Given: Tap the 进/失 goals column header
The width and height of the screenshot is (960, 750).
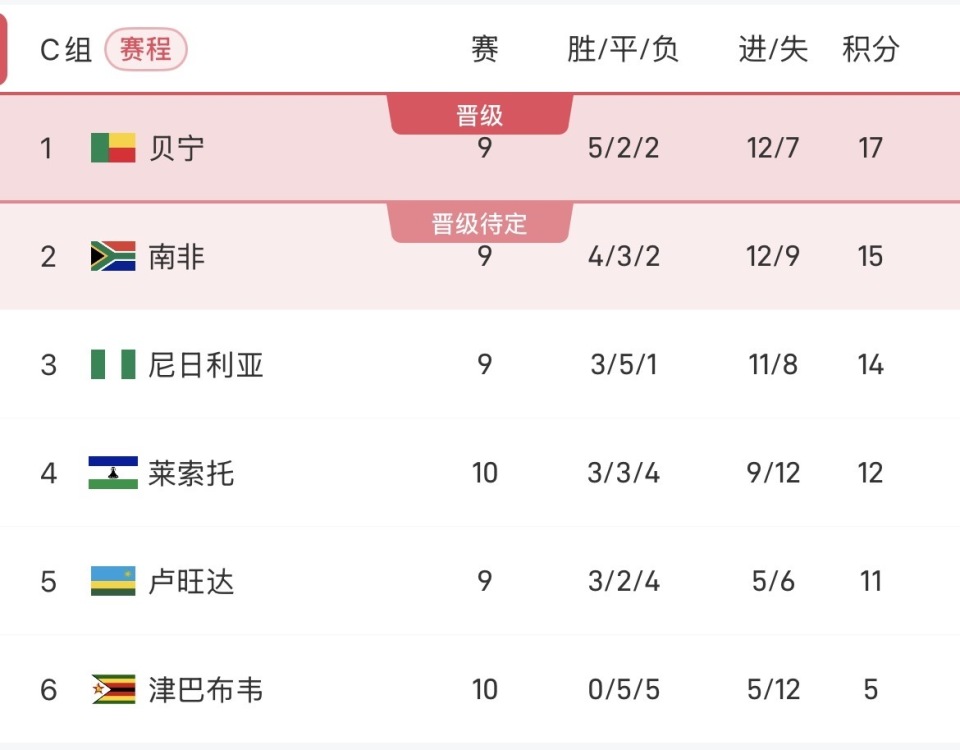Looking at the screenshot, I should pos(773,49).
